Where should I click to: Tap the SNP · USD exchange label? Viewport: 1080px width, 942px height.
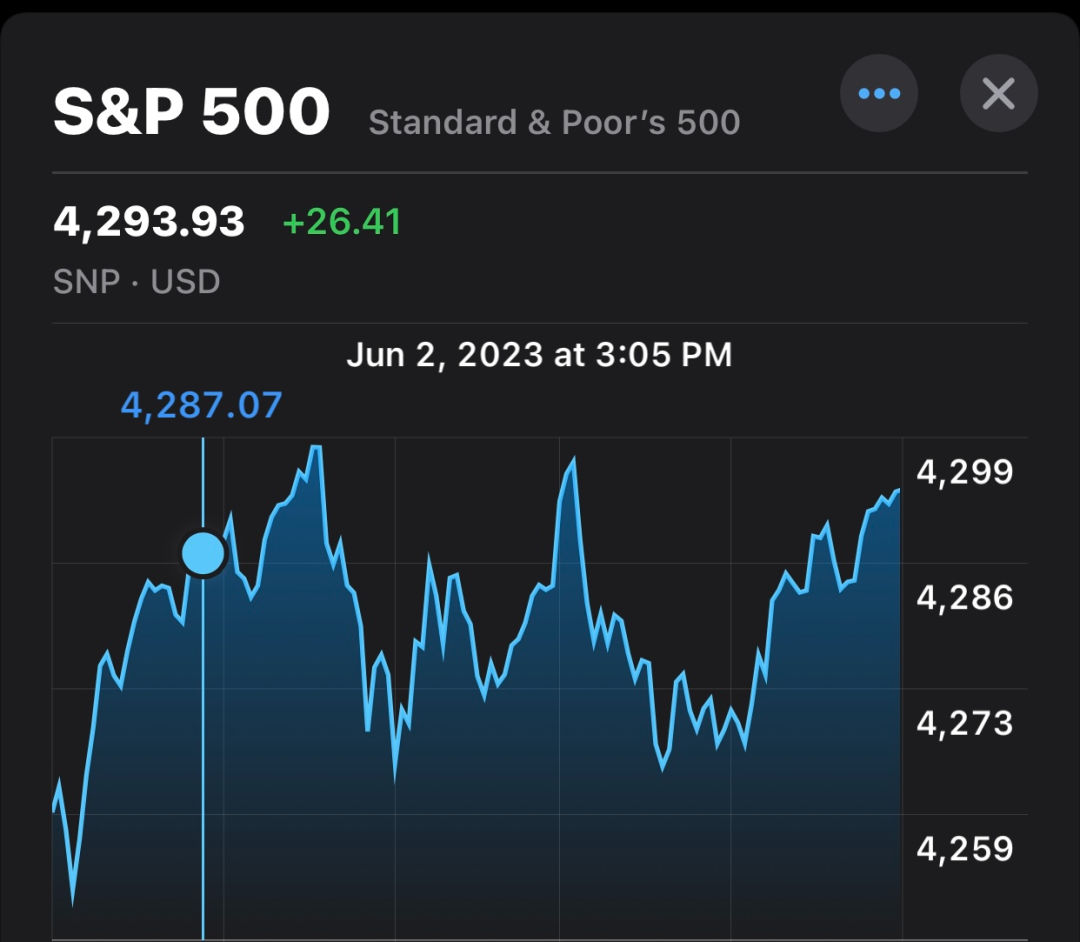point(136,281)
